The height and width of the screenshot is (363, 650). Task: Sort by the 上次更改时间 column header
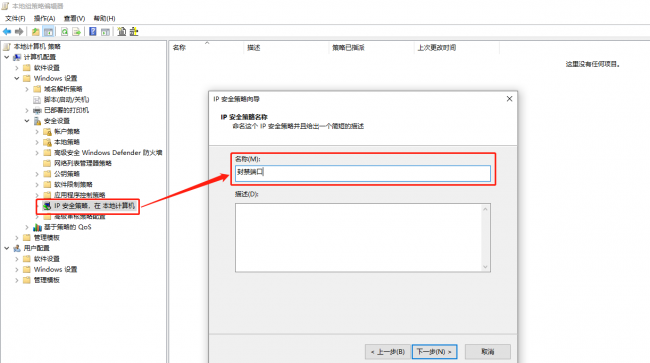[x=457, y=48]
